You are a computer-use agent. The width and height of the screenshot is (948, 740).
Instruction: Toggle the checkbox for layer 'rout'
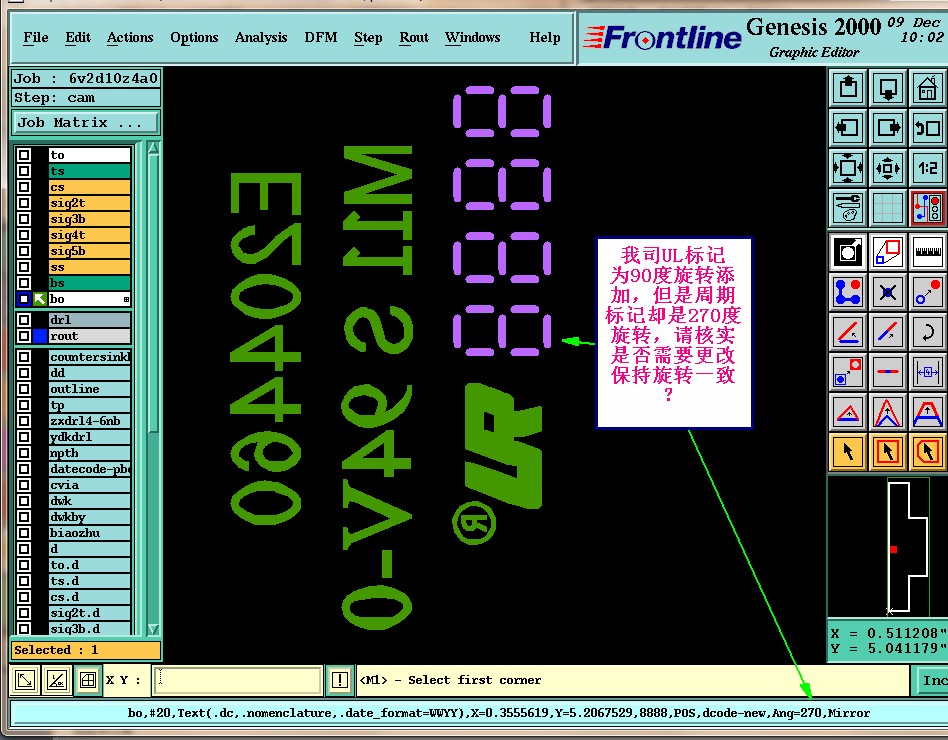(x=24, y=336)
